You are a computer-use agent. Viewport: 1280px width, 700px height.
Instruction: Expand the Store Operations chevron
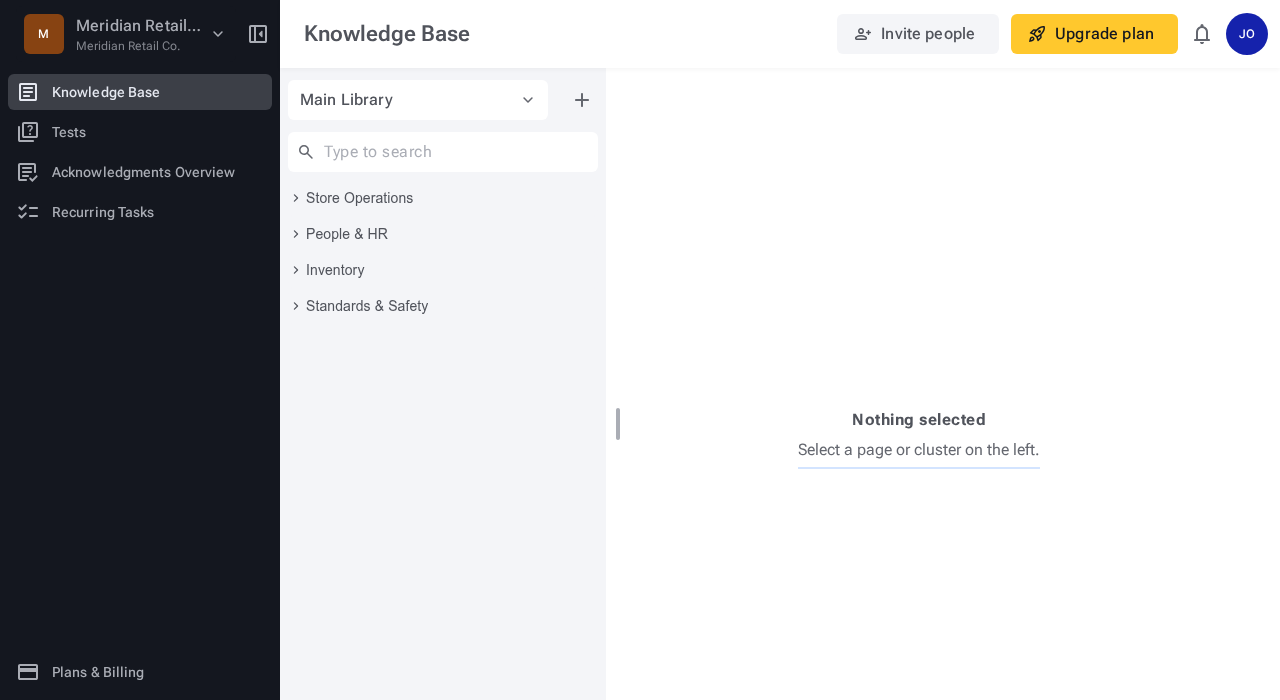click(296, 198)
